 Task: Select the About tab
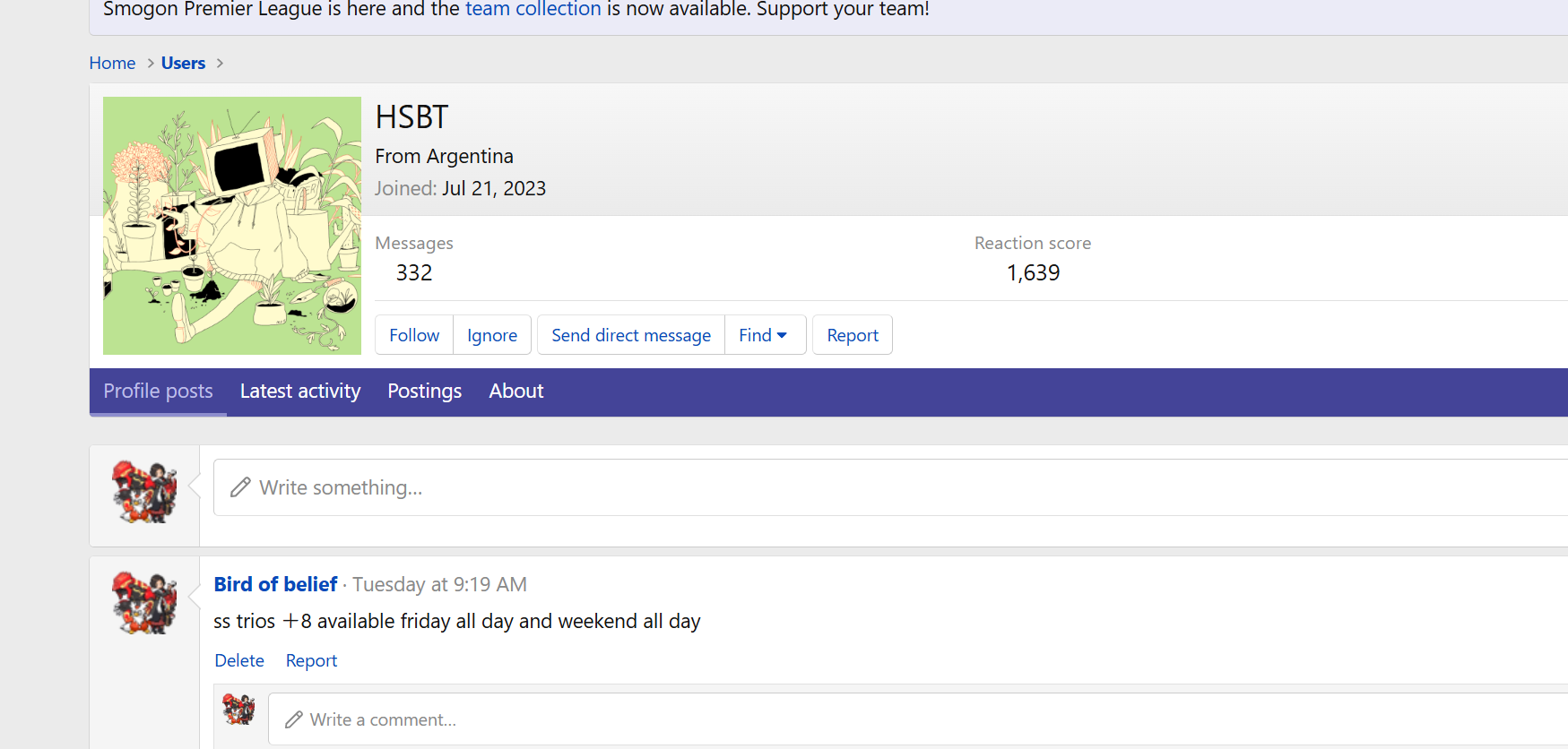click(516, 392)
